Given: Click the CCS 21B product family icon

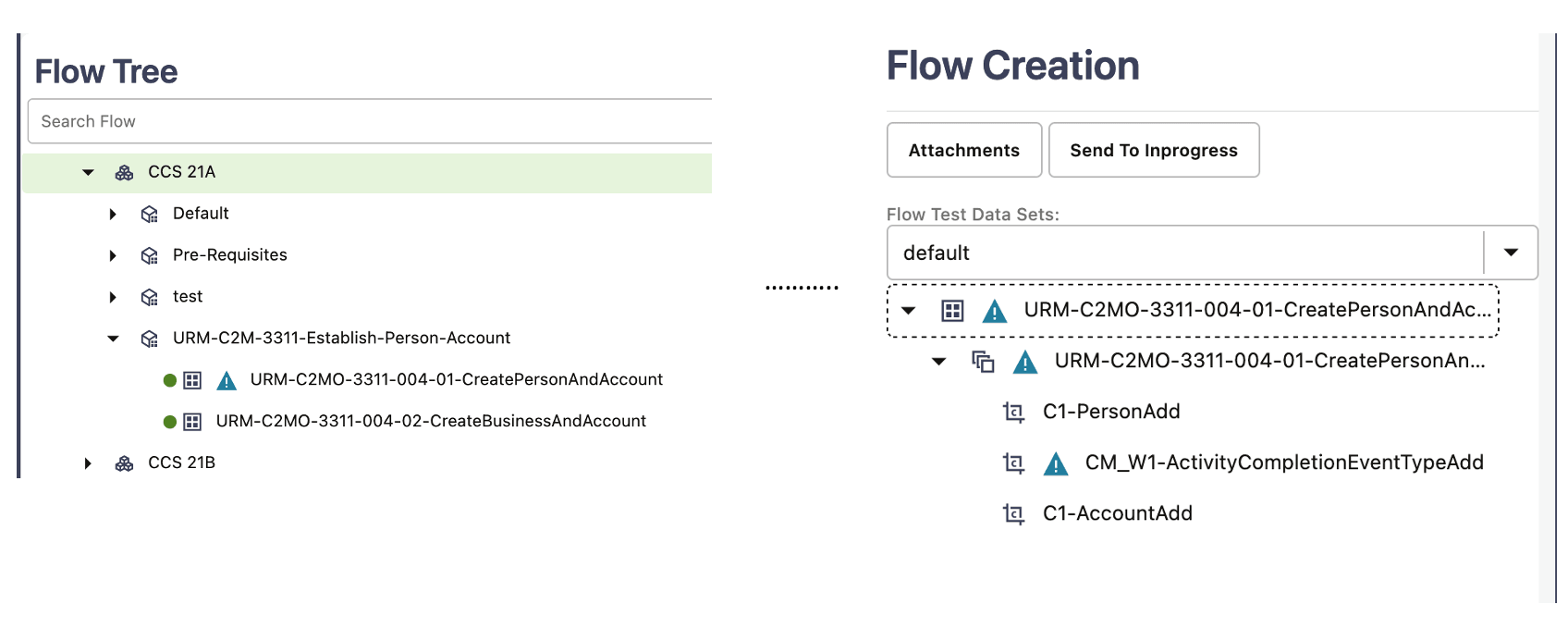Looking at the screenshot, I should click(124, 463).
